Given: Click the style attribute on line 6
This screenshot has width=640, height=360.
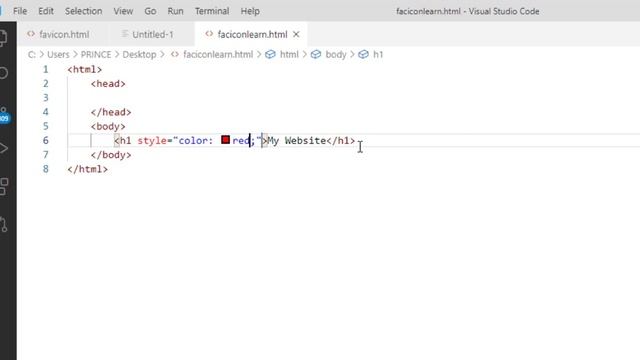Looking at the screenshot, I should click(152, 140).
